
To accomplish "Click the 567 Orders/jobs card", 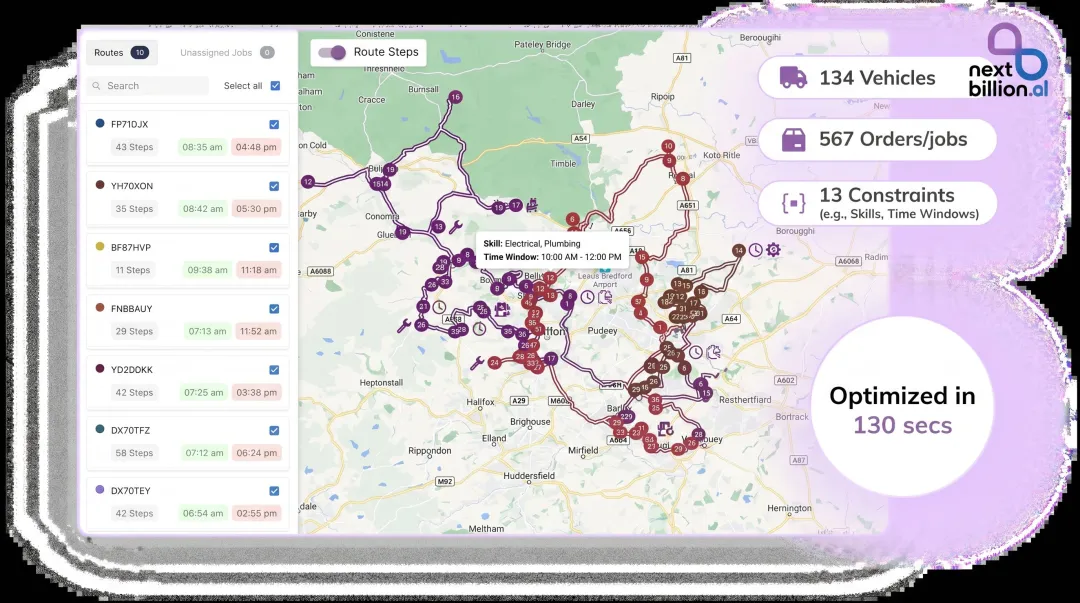I will (x=878, y=140).
